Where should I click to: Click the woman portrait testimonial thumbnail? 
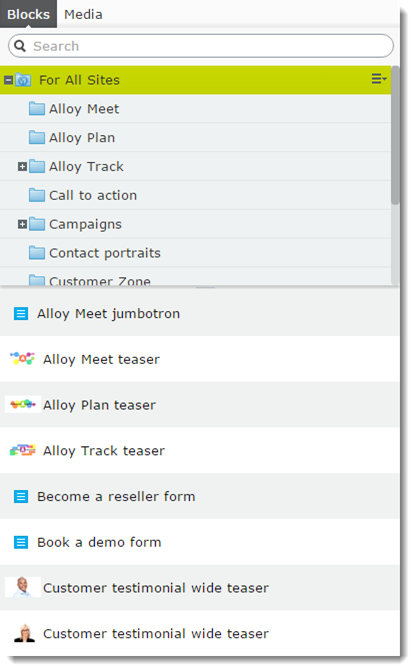point(24,633)
